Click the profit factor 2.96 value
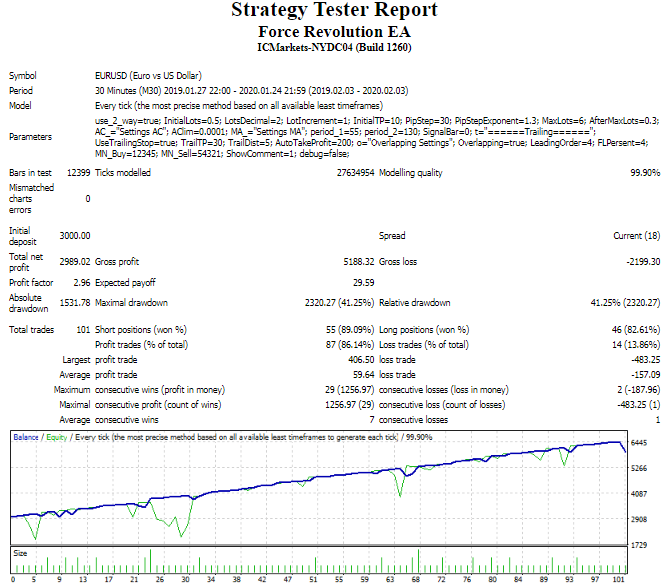 81,282
